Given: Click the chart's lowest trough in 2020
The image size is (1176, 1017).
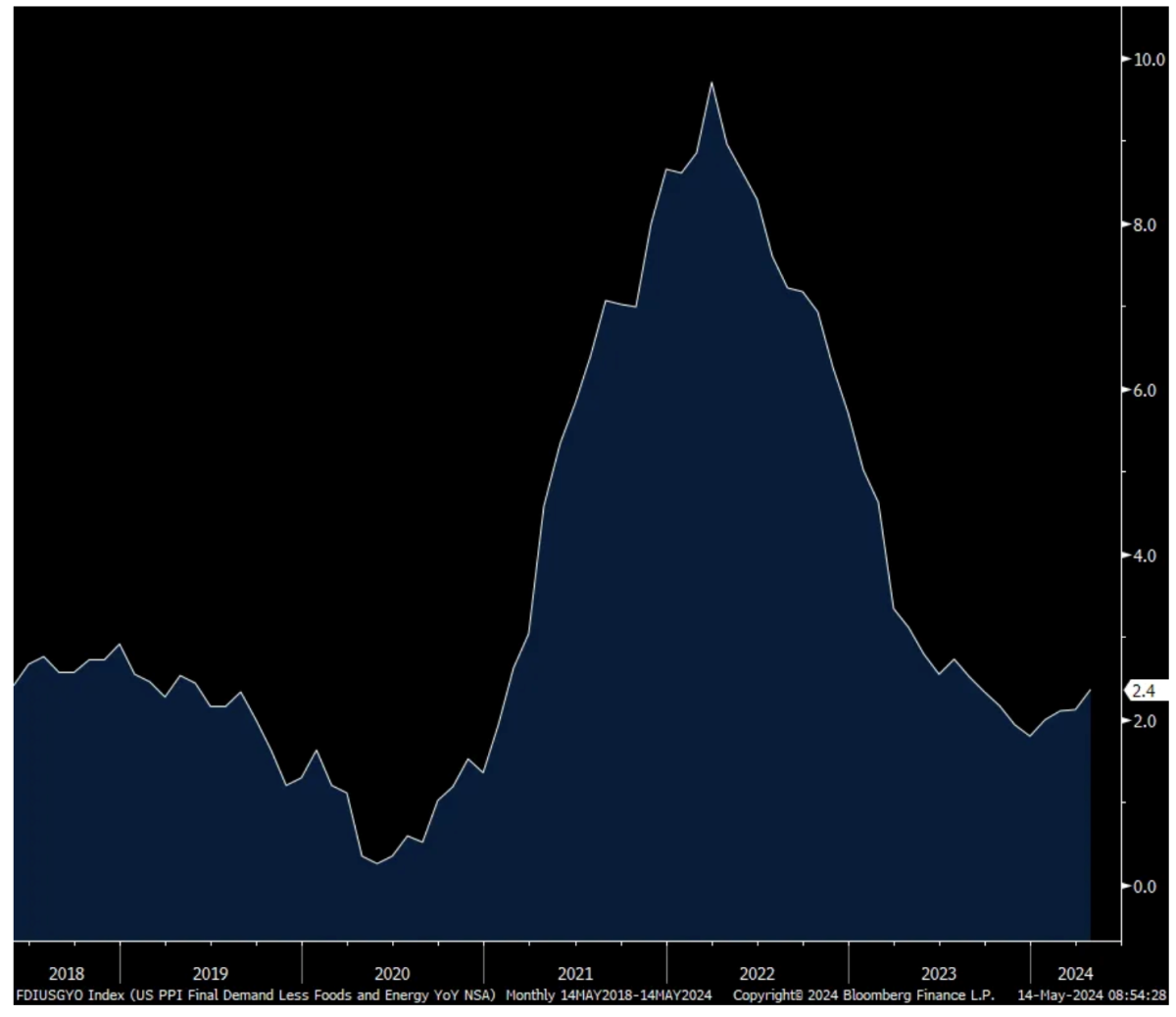Looking at the screenshot, I should 377,863.
